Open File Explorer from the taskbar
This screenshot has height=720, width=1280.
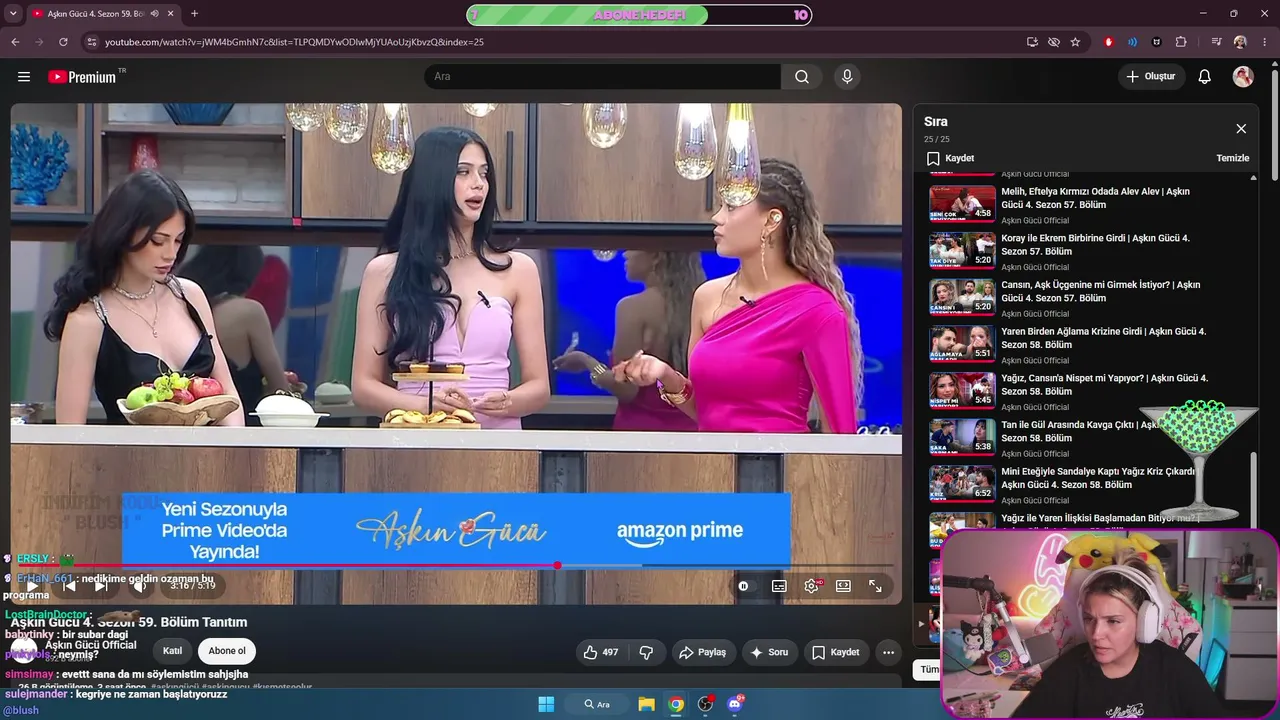point(647,704)
